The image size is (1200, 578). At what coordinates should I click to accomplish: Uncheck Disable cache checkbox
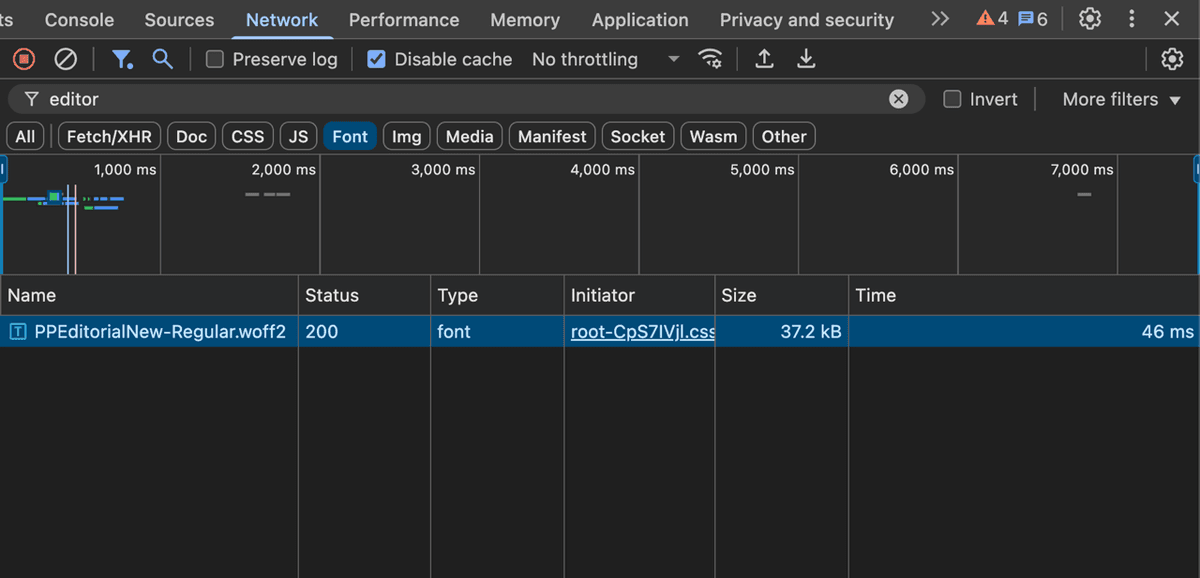(x=376, y=60)
